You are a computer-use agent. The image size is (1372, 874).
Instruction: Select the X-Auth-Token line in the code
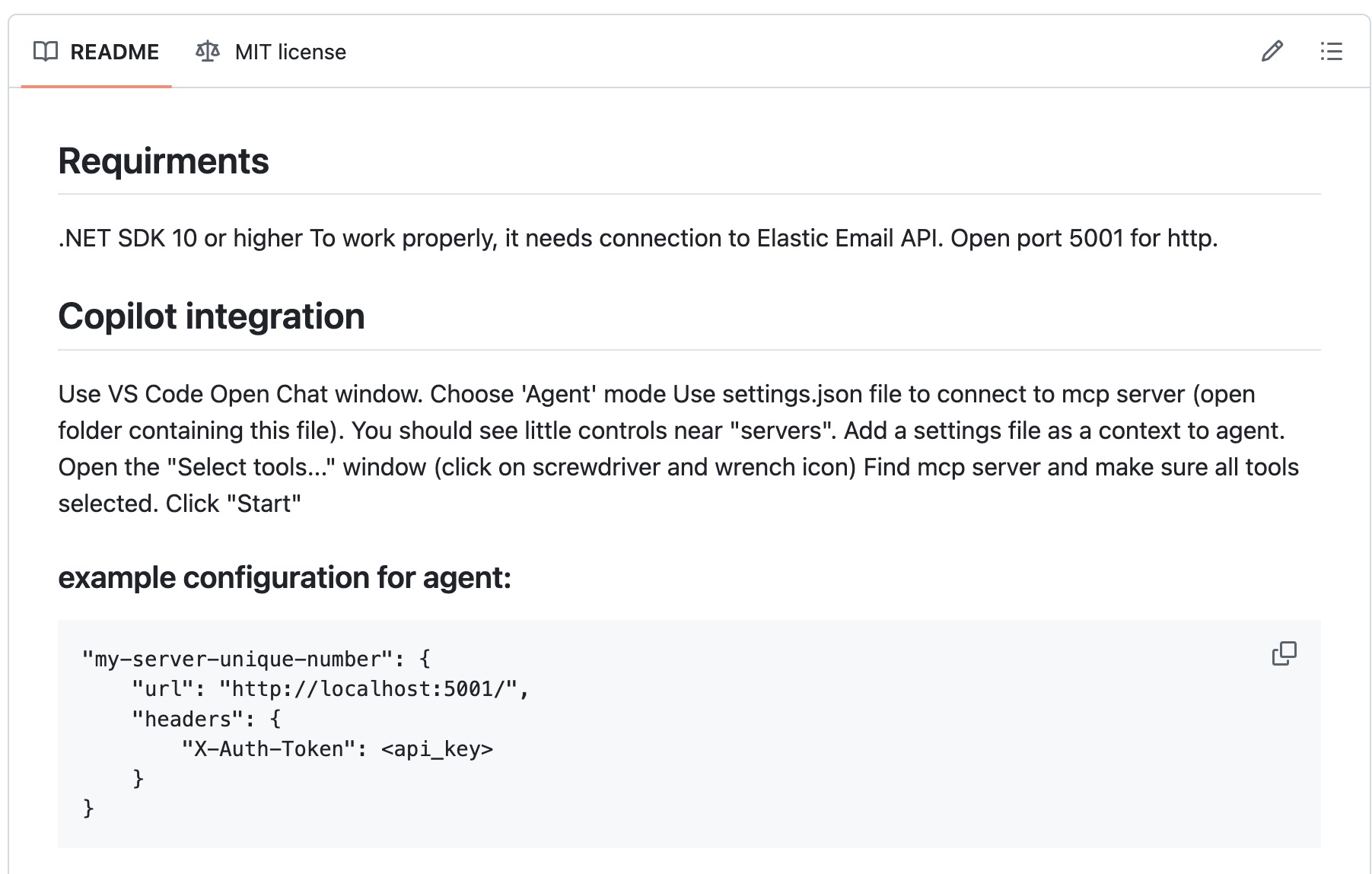337,748
